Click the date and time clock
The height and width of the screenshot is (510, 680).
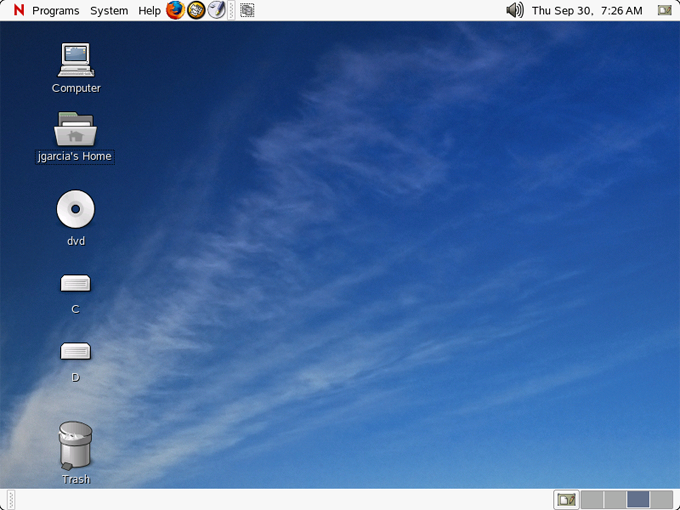click(x=587, y=10)
